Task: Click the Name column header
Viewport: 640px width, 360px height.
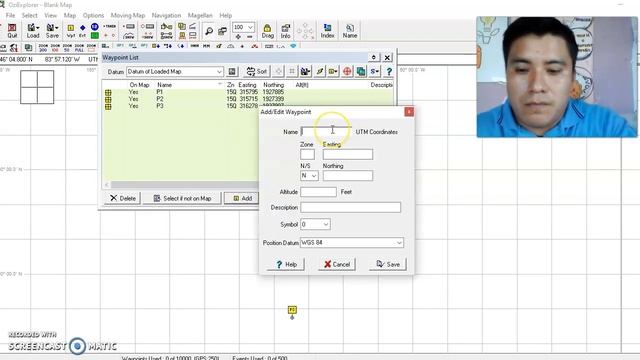Action: [x=164, y=85]
